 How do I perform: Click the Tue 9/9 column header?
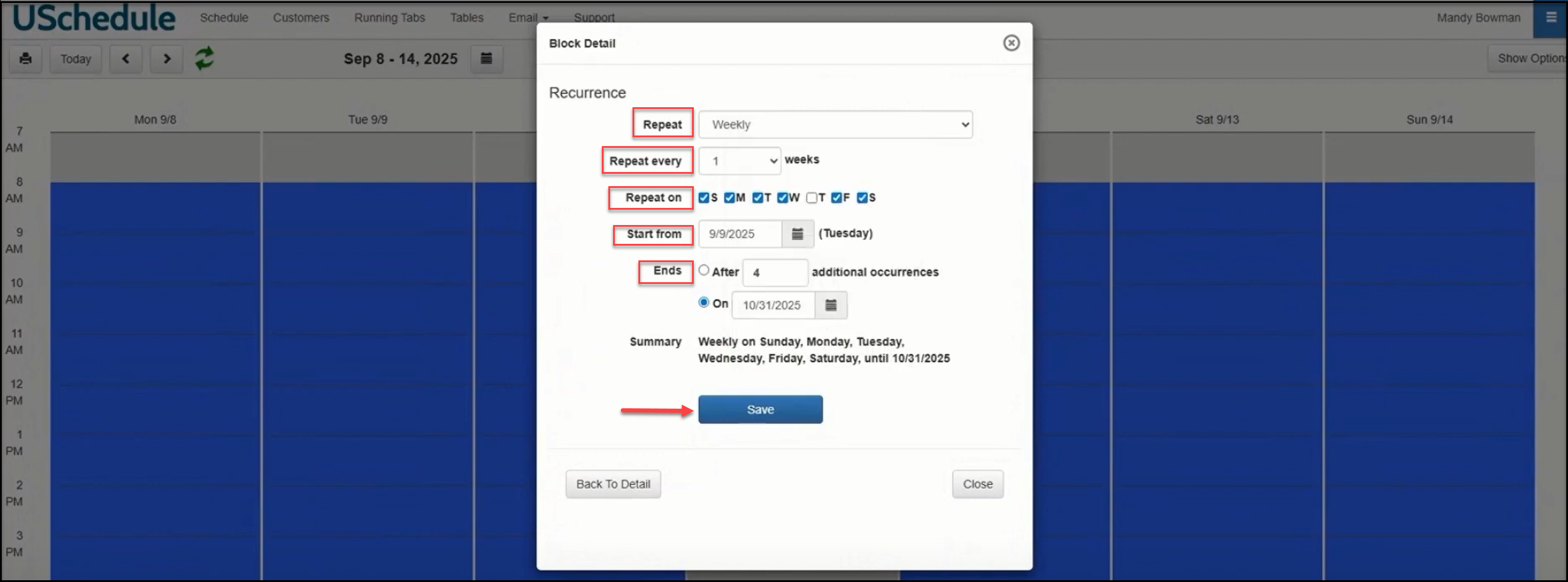point(368,120)
